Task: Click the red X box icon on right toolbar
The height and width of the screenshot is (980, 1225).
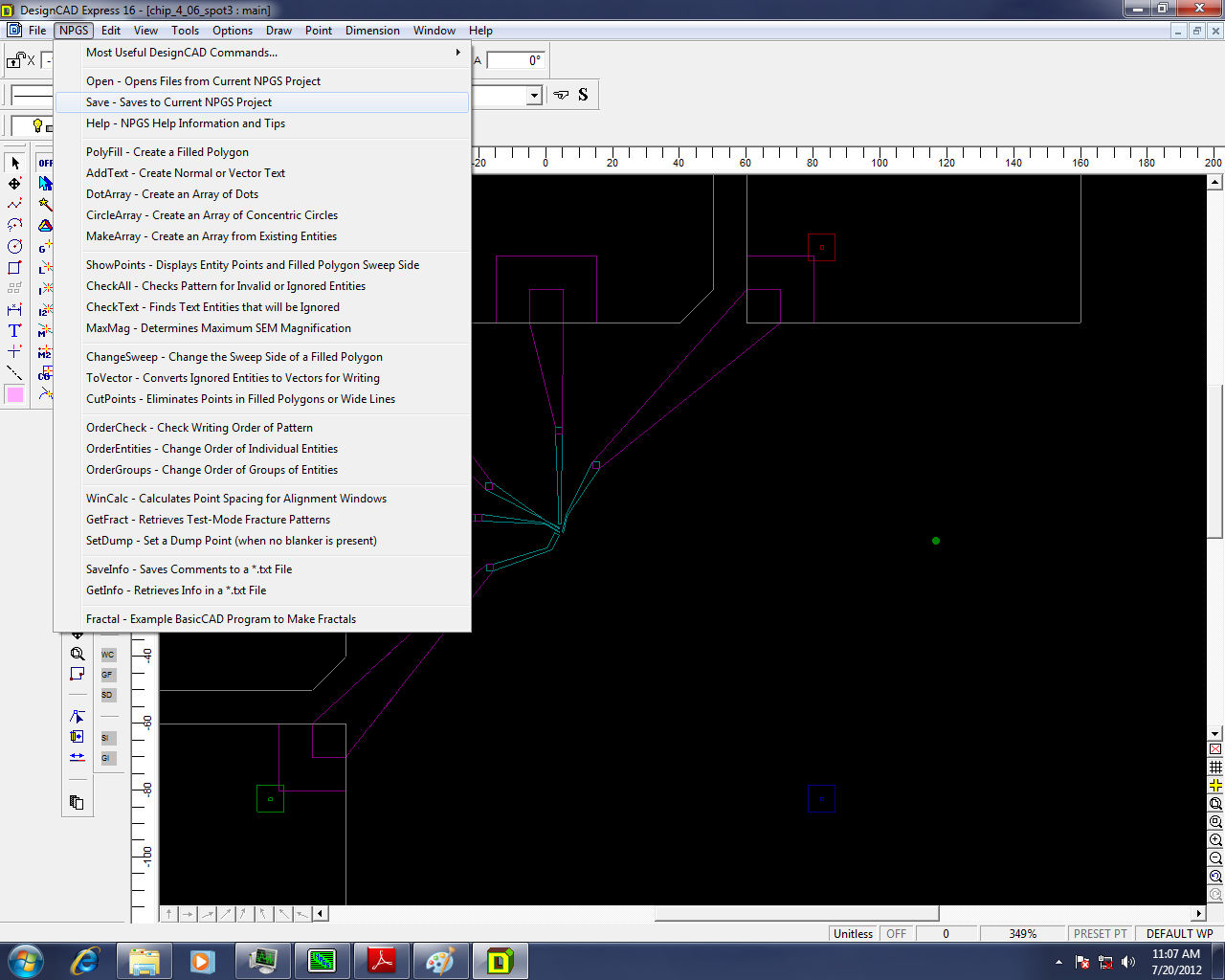Action: (1215, 749)
